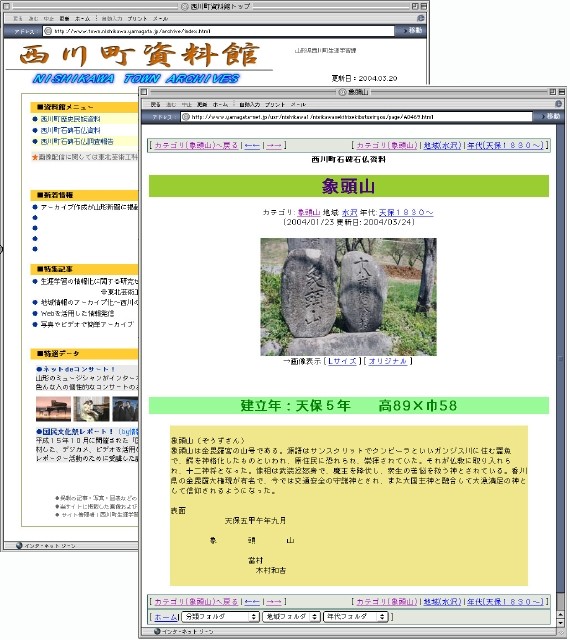Click the 移動 go button in front window
Viewport: 570px width, 640px height.
[x=550, y=117]
